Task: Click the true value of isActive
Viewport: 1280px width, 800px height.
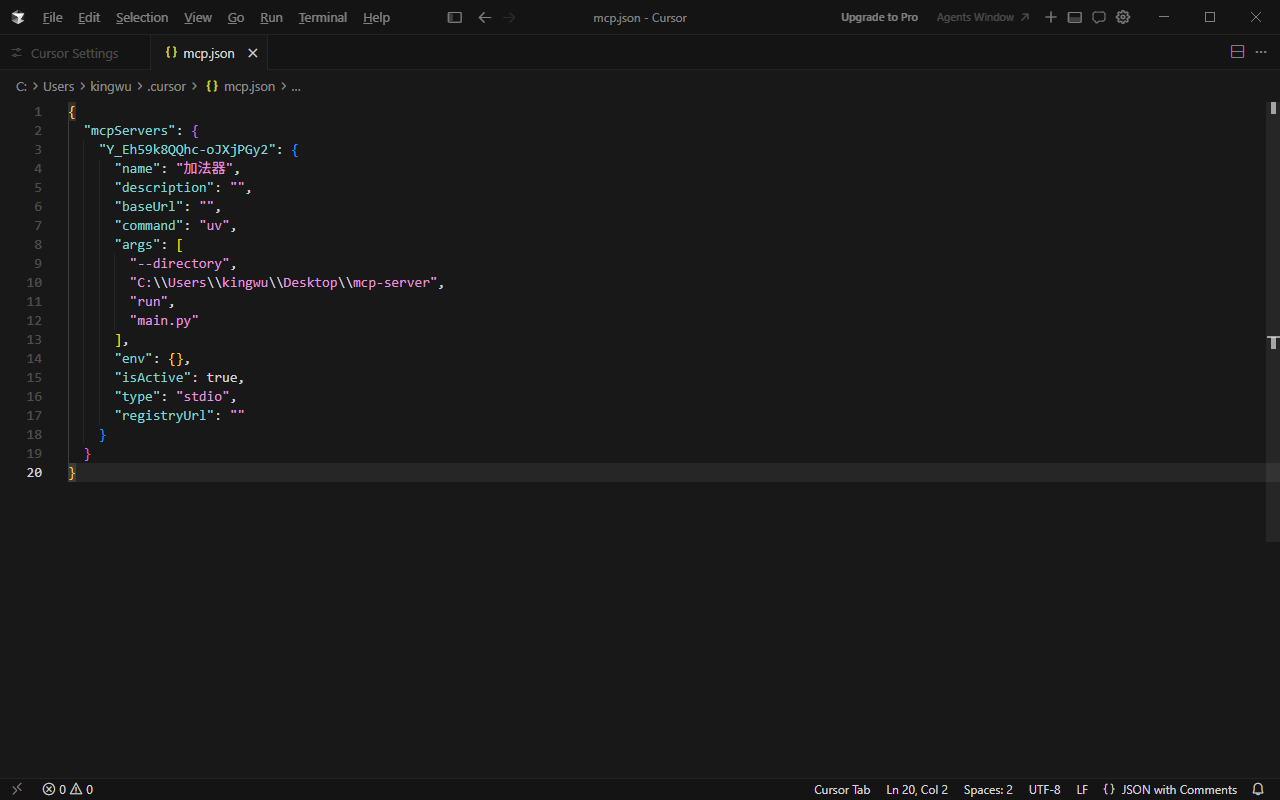Action: tap(222, 377)
